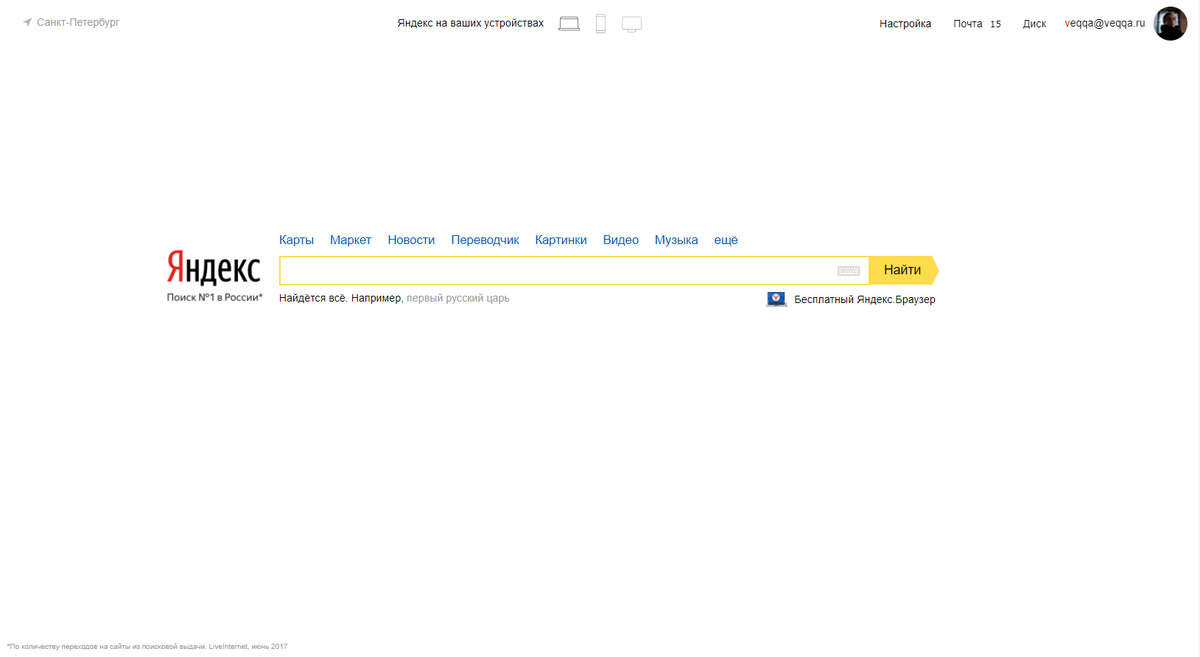This screenshot has width=1200, height=657.
Task: Click the Яндекс logo
Action: [x=213, y=267]
